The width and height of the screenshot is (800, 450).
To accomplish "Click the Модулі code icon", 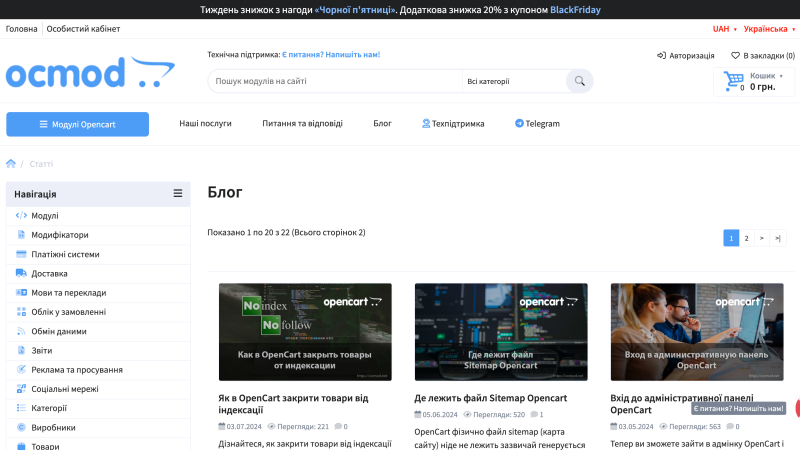I will pyautogui.click(x=21, y=215).
